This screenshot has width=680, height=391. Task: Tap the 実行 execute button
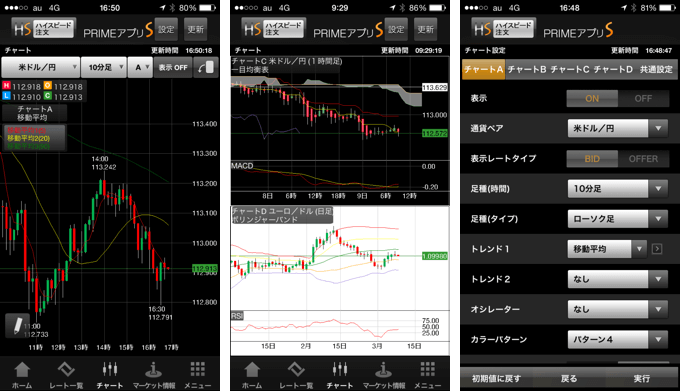click(641, 378)
